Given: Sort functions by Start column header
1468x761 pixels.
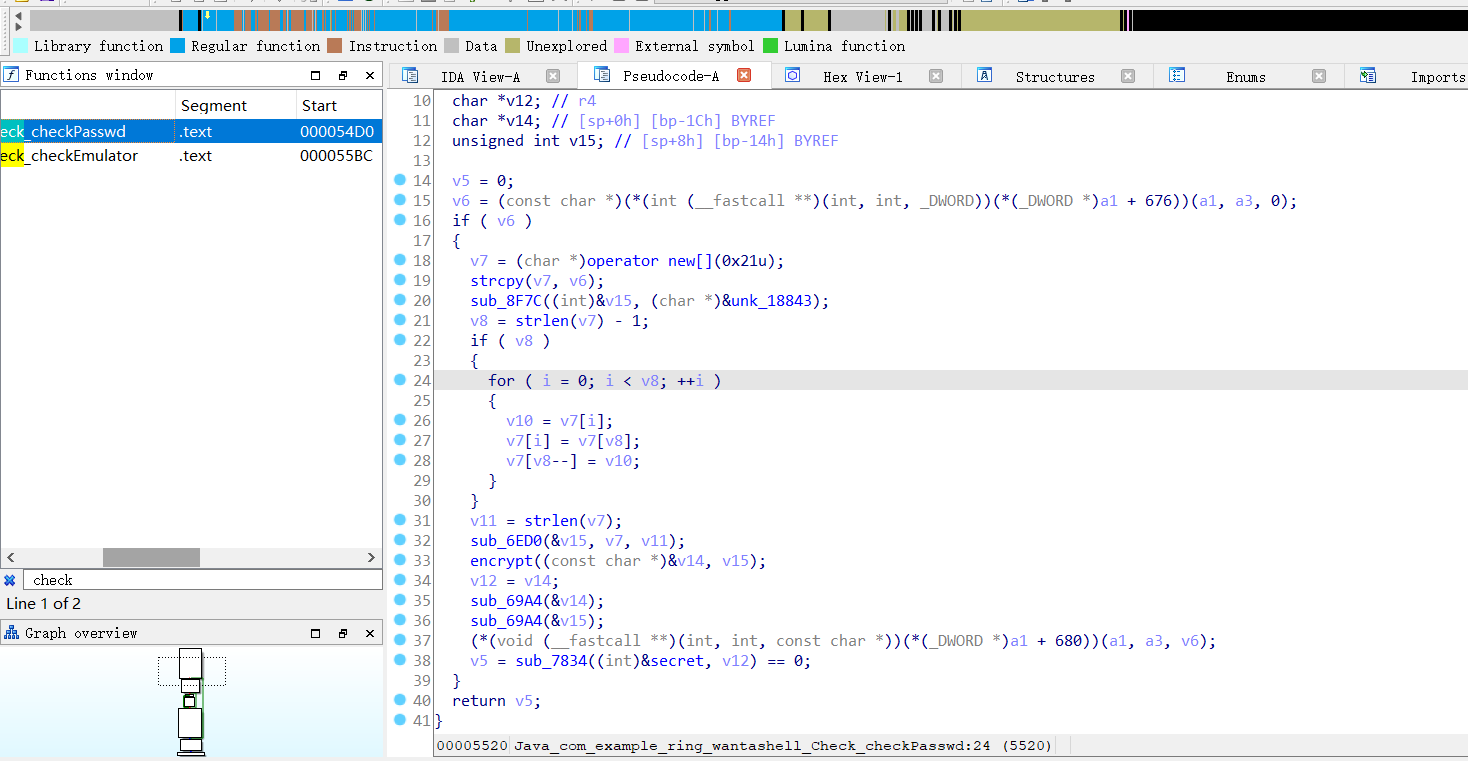Looking at the screenshot, I should click(339, 105).
